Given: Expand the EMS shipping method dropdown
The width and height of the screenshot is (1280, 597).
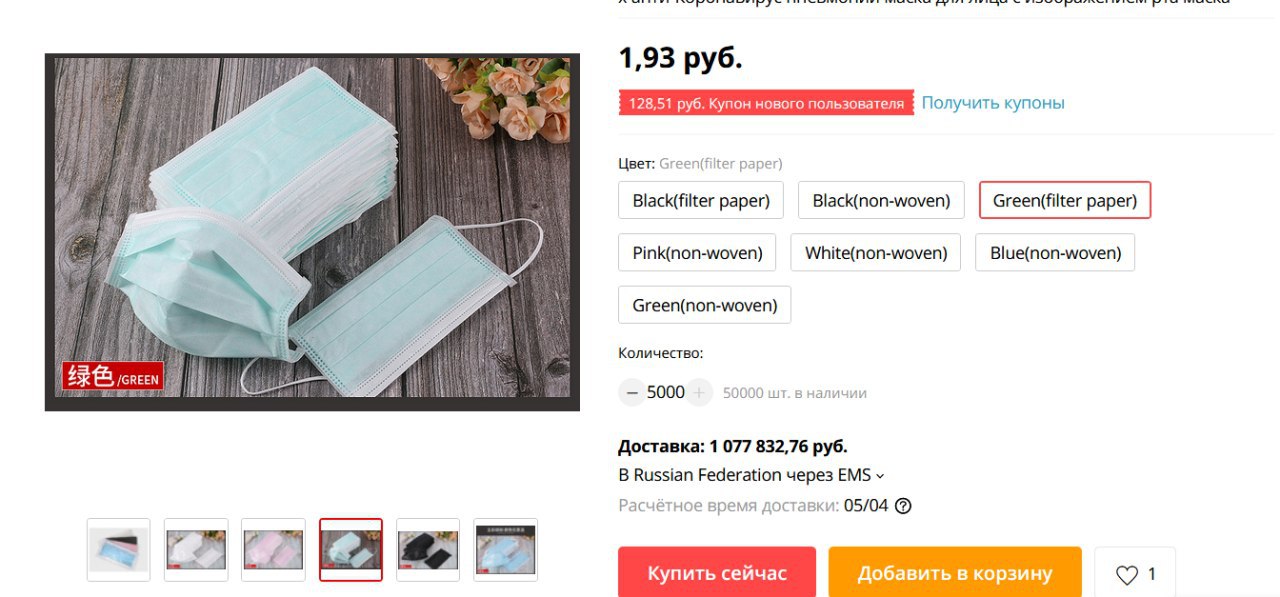Looking at the screenshot, I should tap(751, 475).
